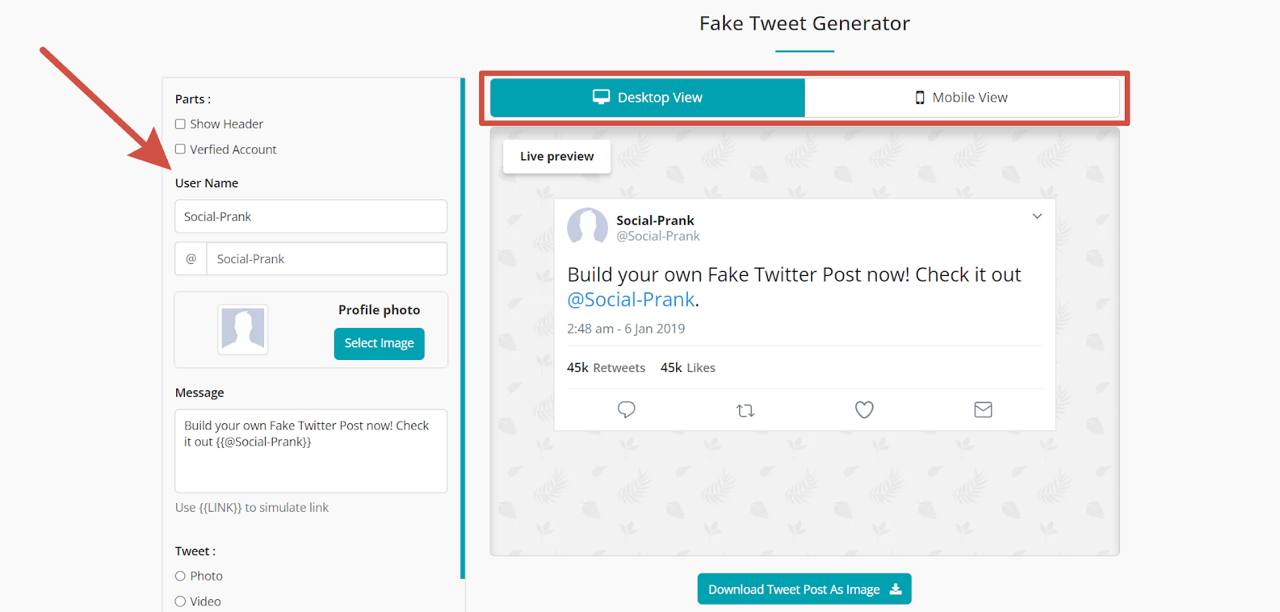Click the User Name display field
1280x612 pixels.
pyautogui.click(x=311, y=217)
